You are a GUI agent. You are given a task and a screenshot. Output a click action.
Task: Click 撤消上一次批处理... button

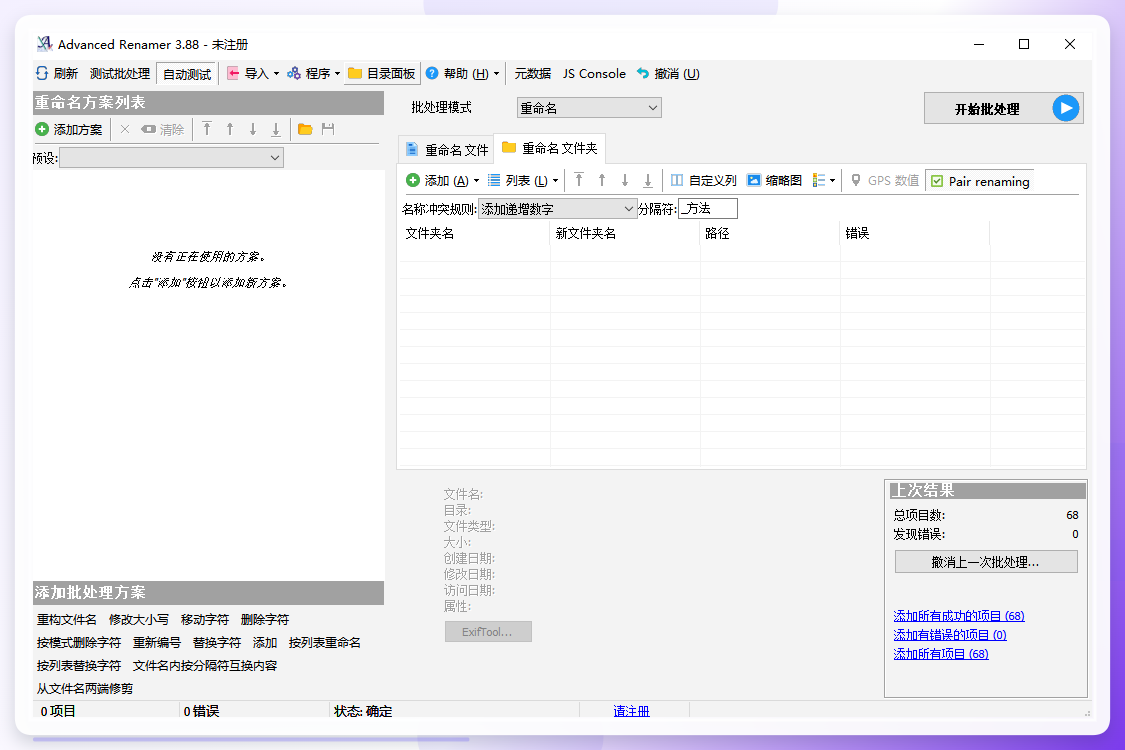coord(986,562)
